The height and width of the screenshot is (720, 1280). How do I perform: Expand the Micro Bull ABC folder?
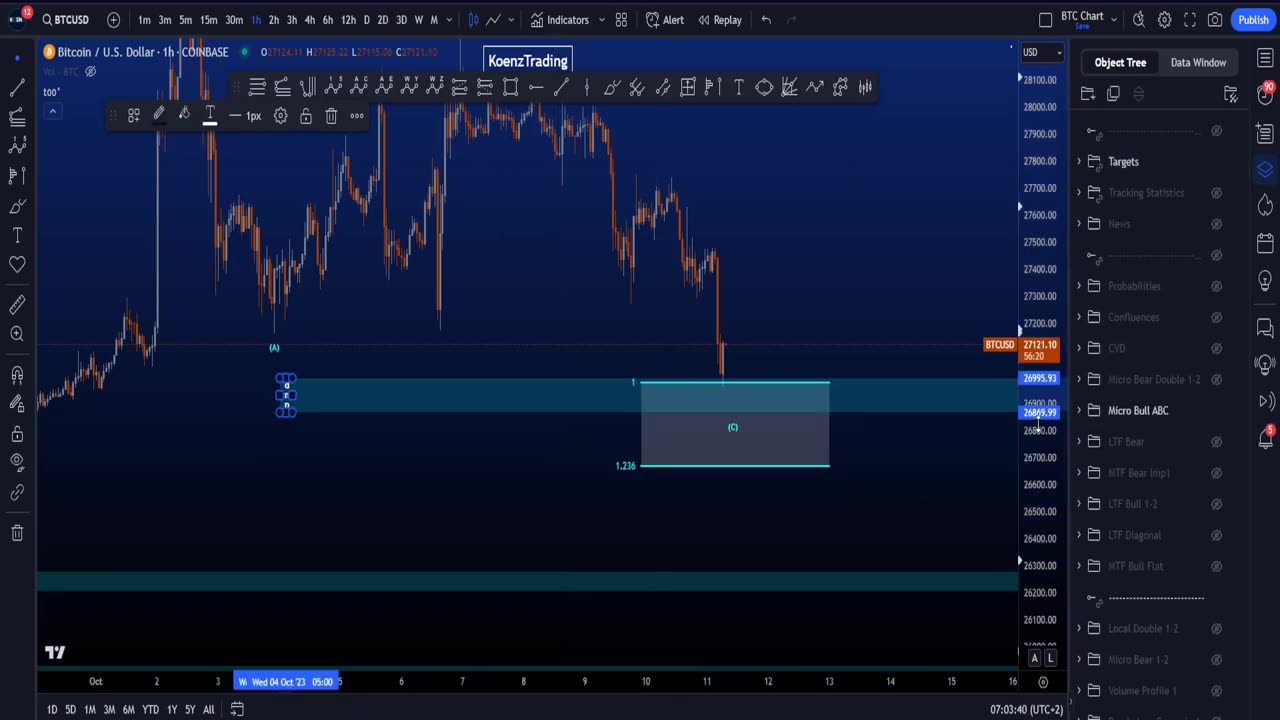pos(1079,411)
